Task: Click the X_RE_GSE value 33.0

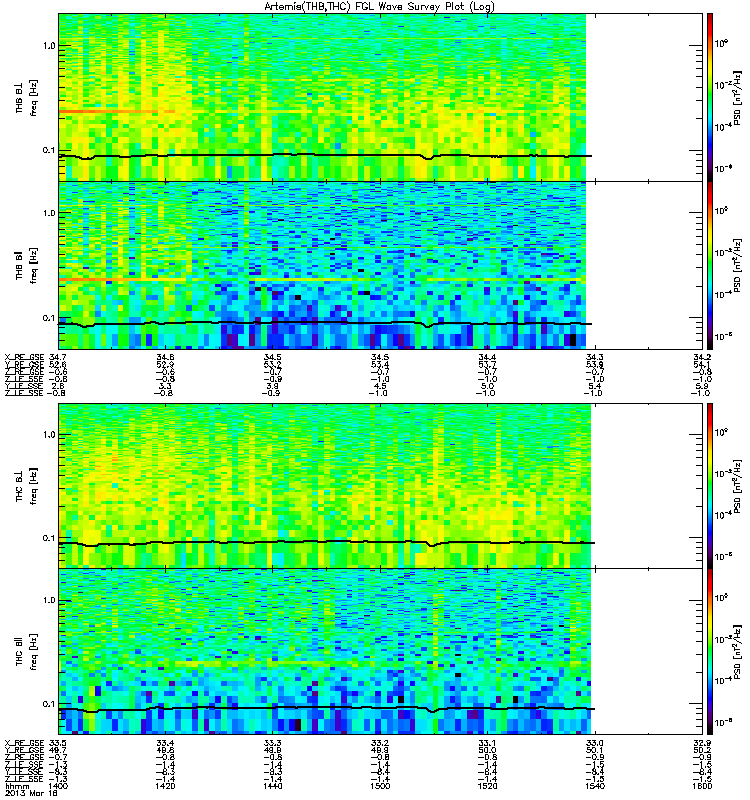Action: pos(595,743)
